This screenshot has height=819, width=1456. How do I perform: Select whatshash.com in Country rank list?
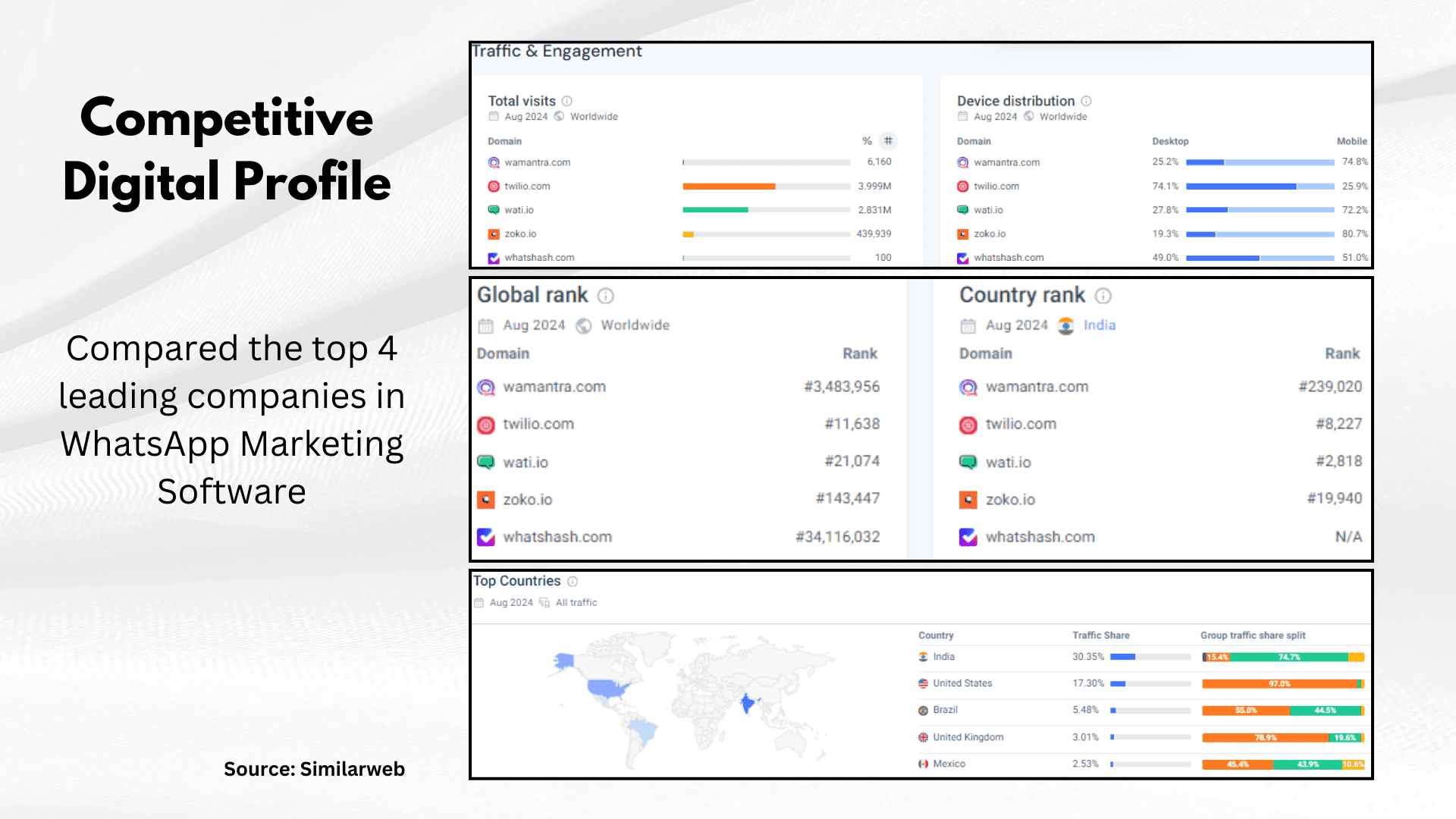pyautogui.click(x=1040, y=537)
